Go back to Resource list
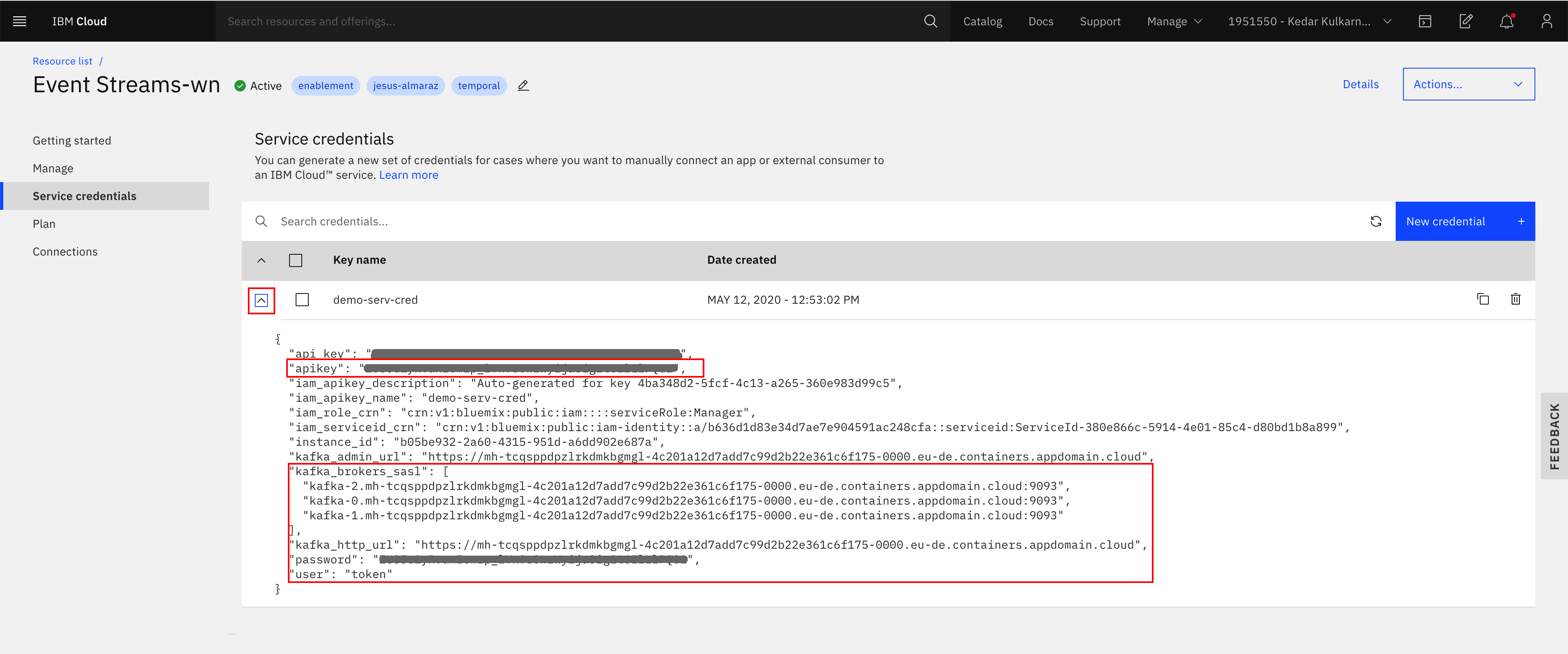The height and width of the screenshot is (654, 1568). pyautogui.click(x=63, y=62)
